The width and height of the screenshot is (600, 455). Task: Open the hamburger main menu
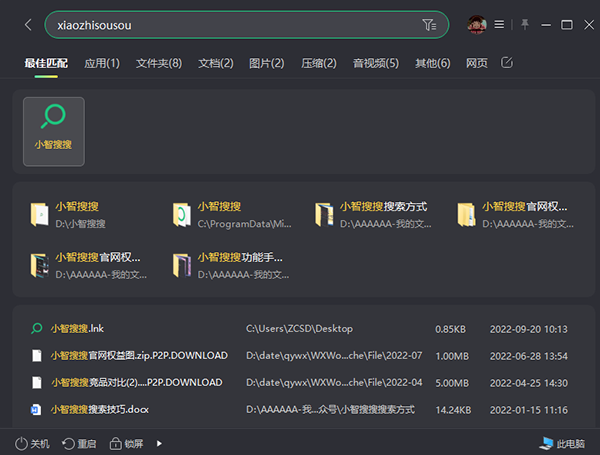click(499, 24)
